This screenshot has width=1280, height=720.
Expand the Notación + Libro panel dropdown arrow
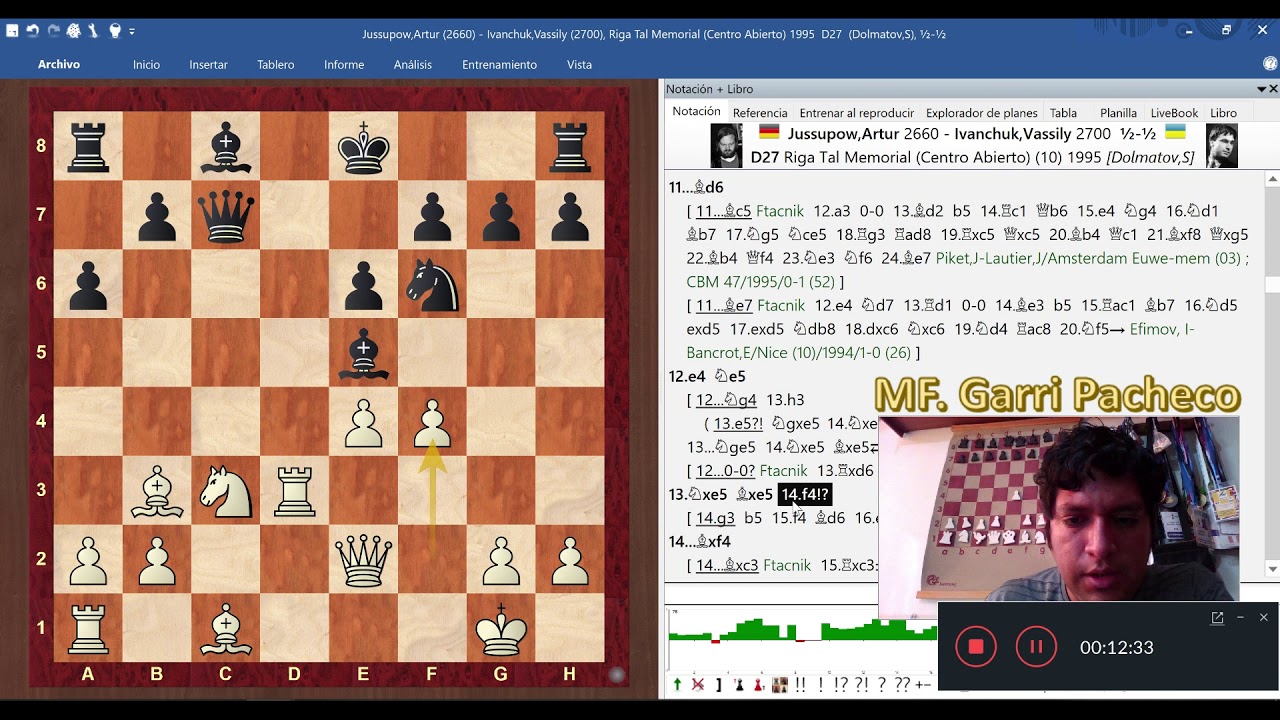(x=1261, y=89)
